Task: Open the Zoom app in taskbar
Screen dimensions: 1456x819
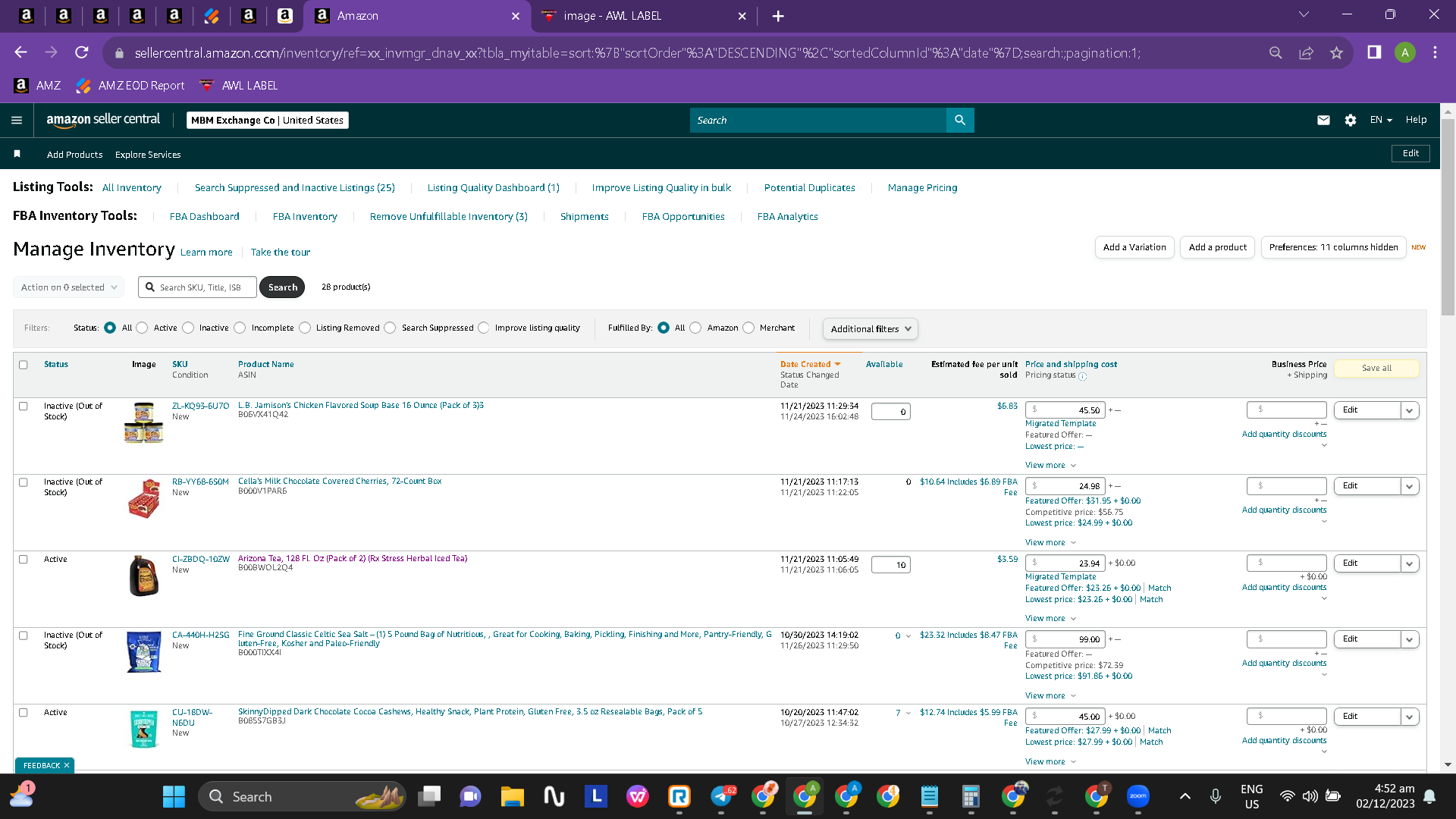Action: pyautogui.click(x=1137, y=796)
